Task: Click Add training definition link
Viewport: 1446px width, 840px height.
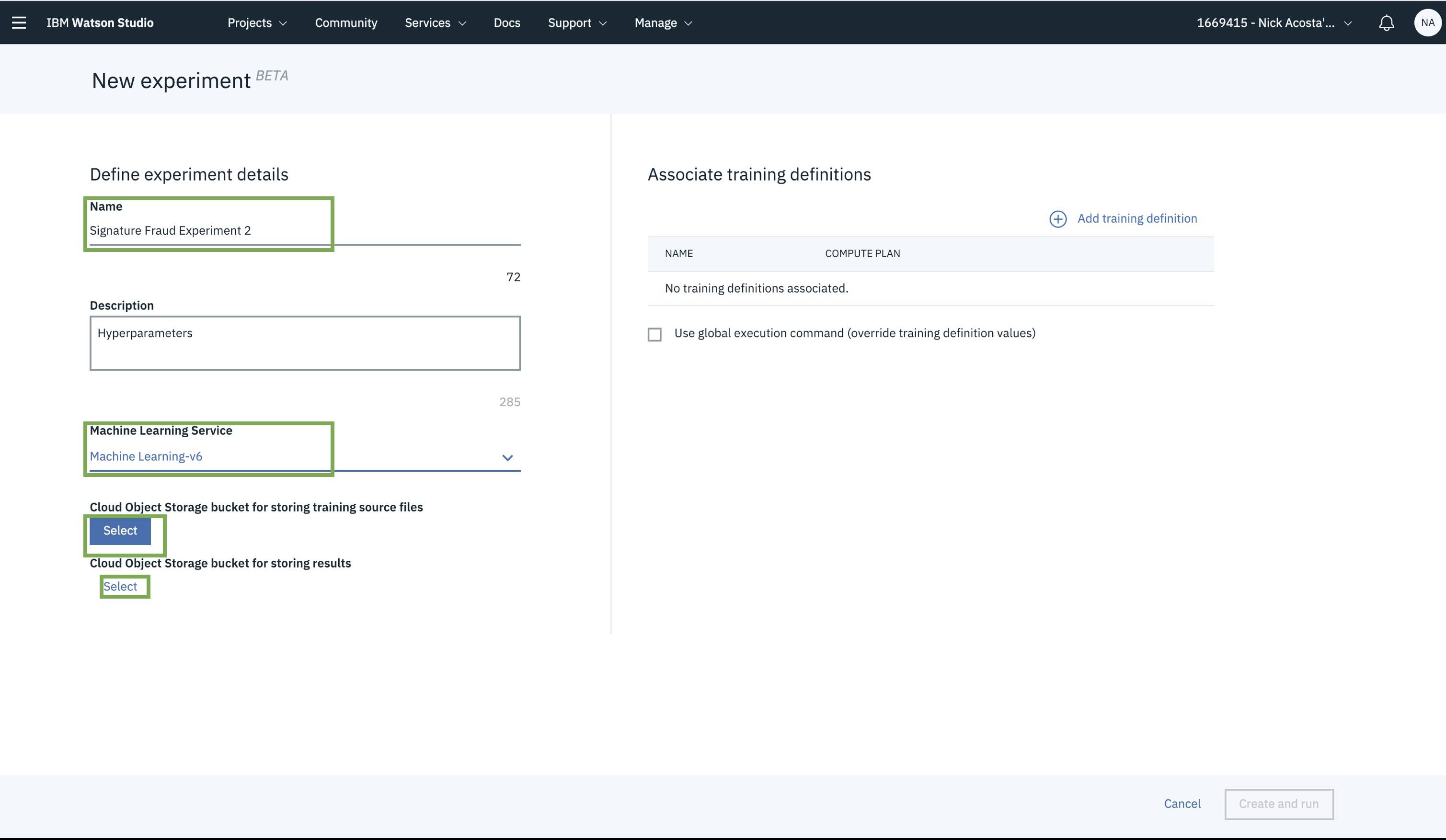Action: pyautogui.click(x=1136, y=218)
